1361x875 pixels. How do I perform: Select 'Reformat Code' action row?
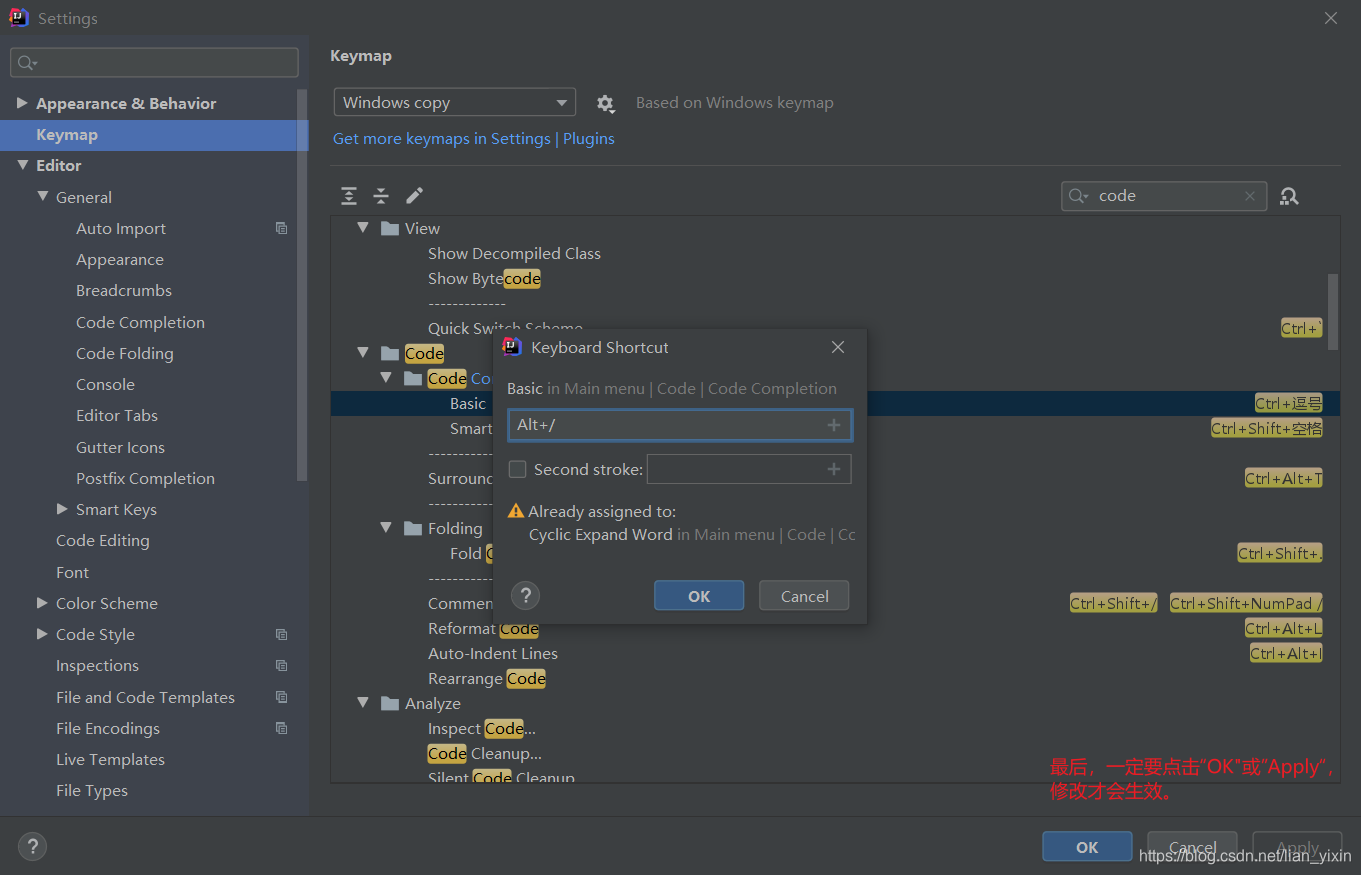[x=483, y=628]
